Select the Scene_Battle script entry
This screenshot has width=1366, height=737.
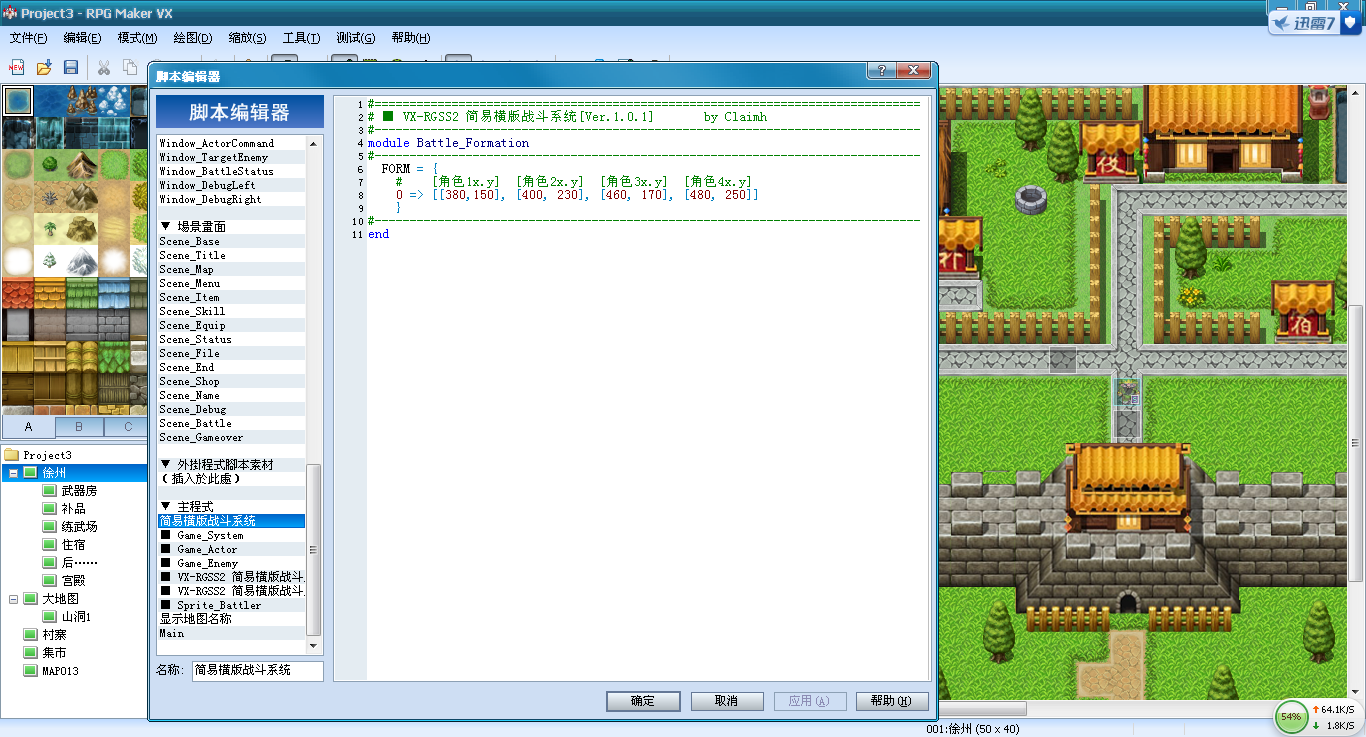coord(231,424)
